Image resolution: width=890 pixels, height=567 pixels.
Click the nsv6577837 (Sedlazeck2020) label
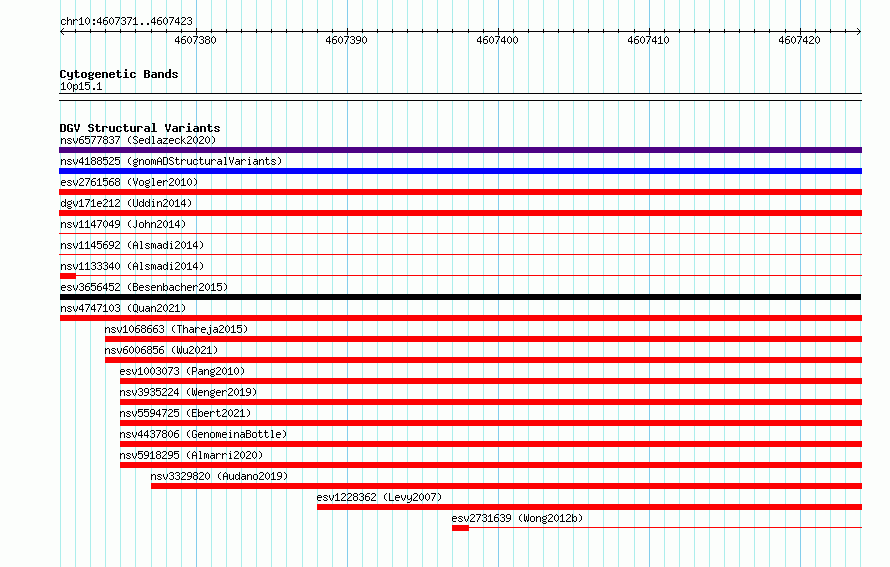click(138, 140)
